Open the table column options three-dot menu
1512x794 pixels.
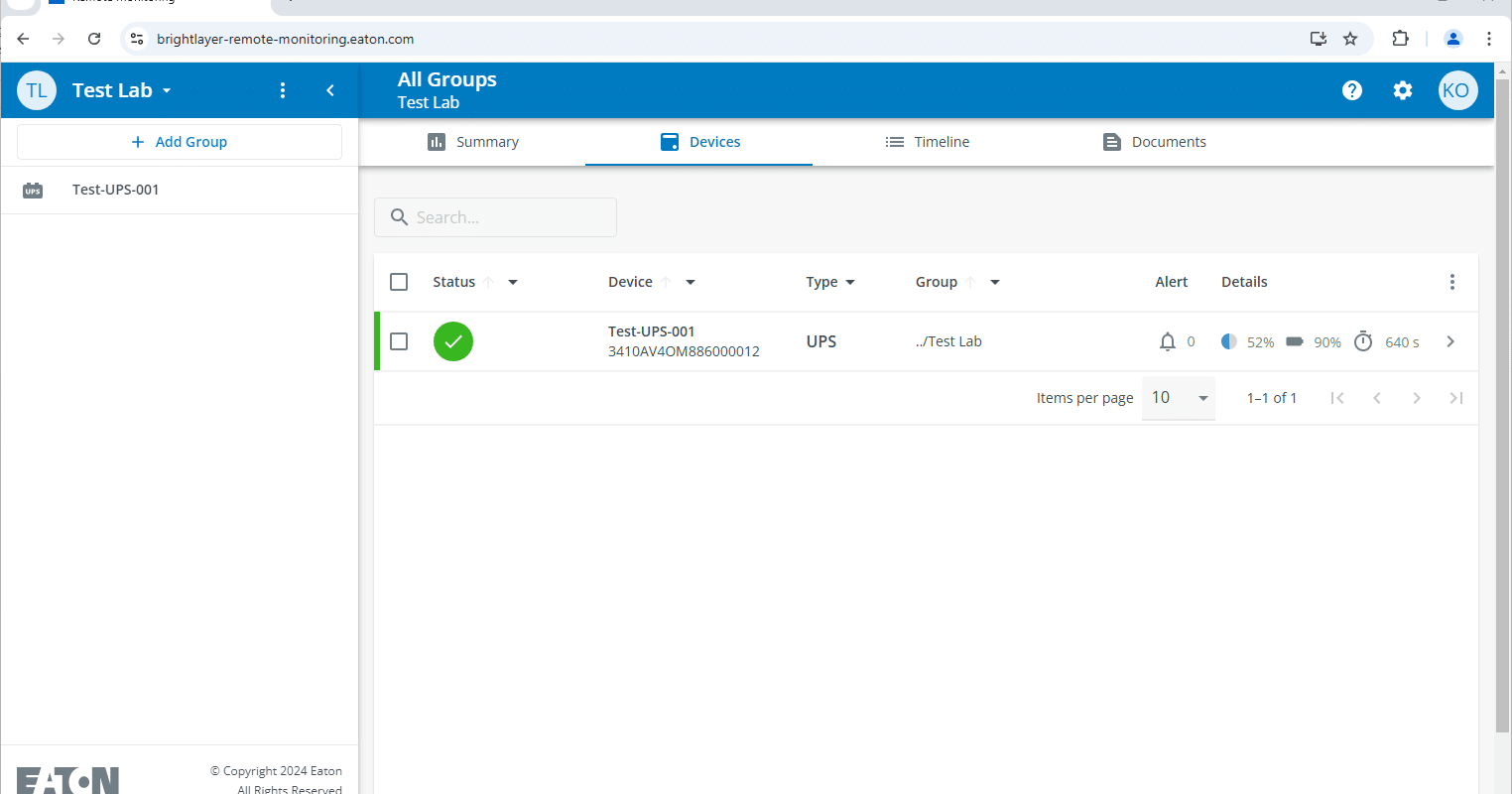pos(1451,282)
